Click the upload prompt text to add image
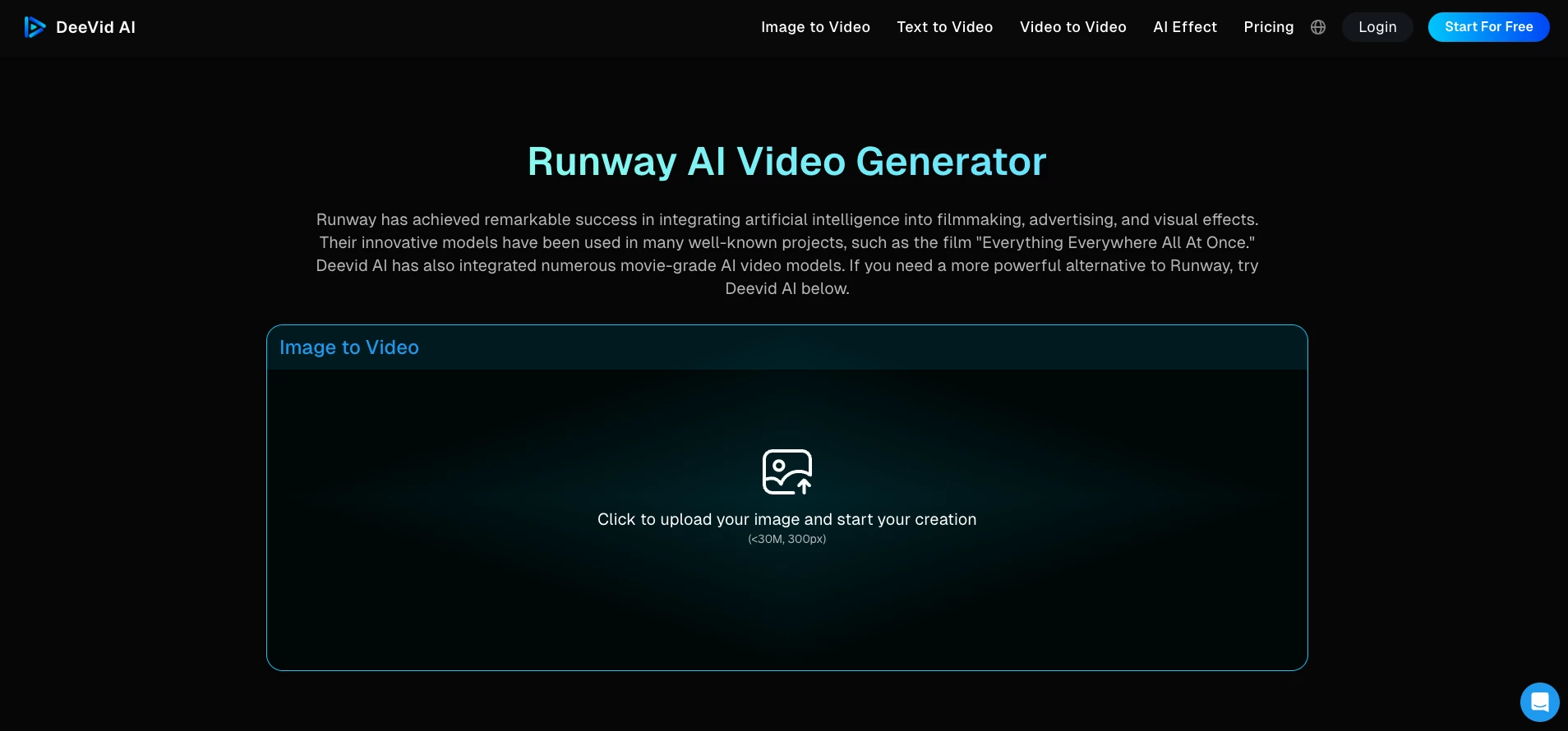Screen dimensions: 1568x731 787,519
